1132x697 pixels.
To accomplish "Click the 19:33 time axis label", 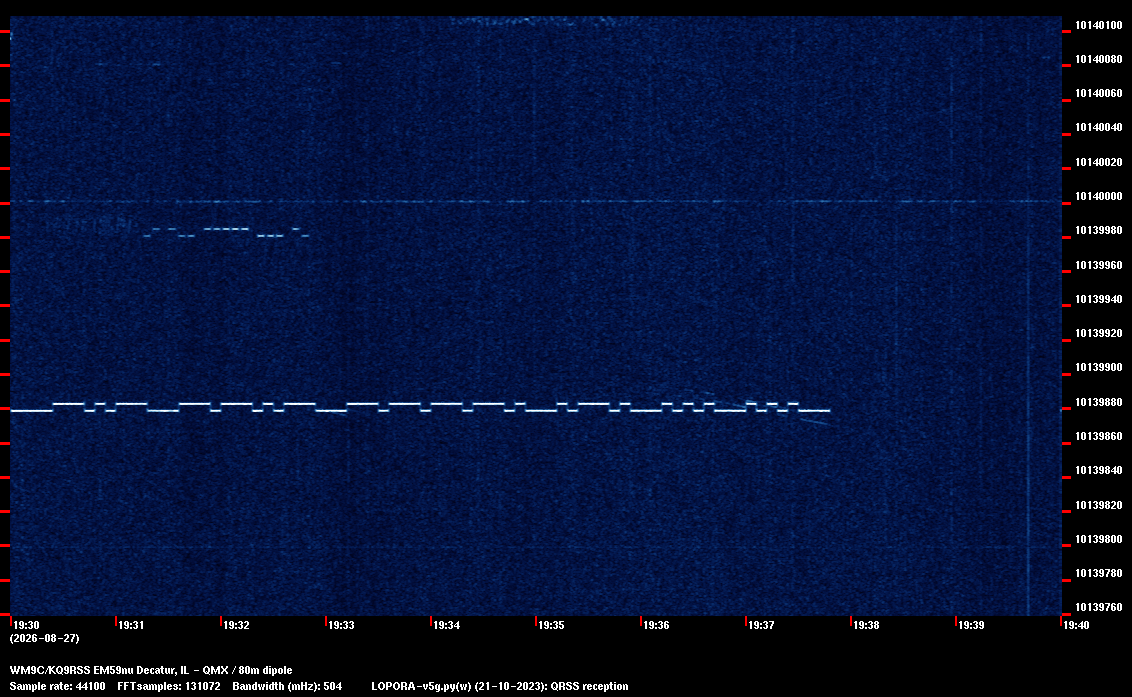I will coord(341,625).
